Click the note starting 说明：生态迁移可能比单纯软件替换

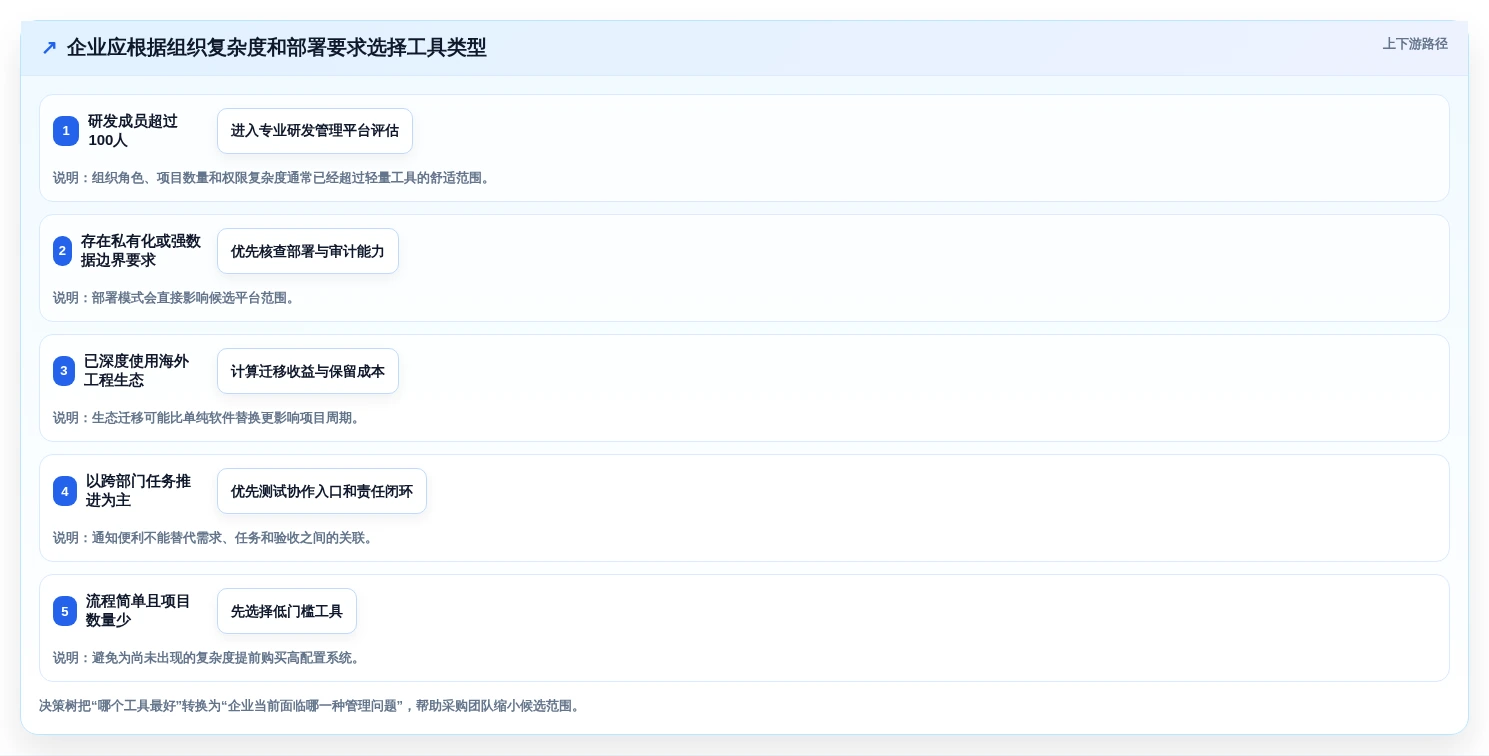click(208, 418)
